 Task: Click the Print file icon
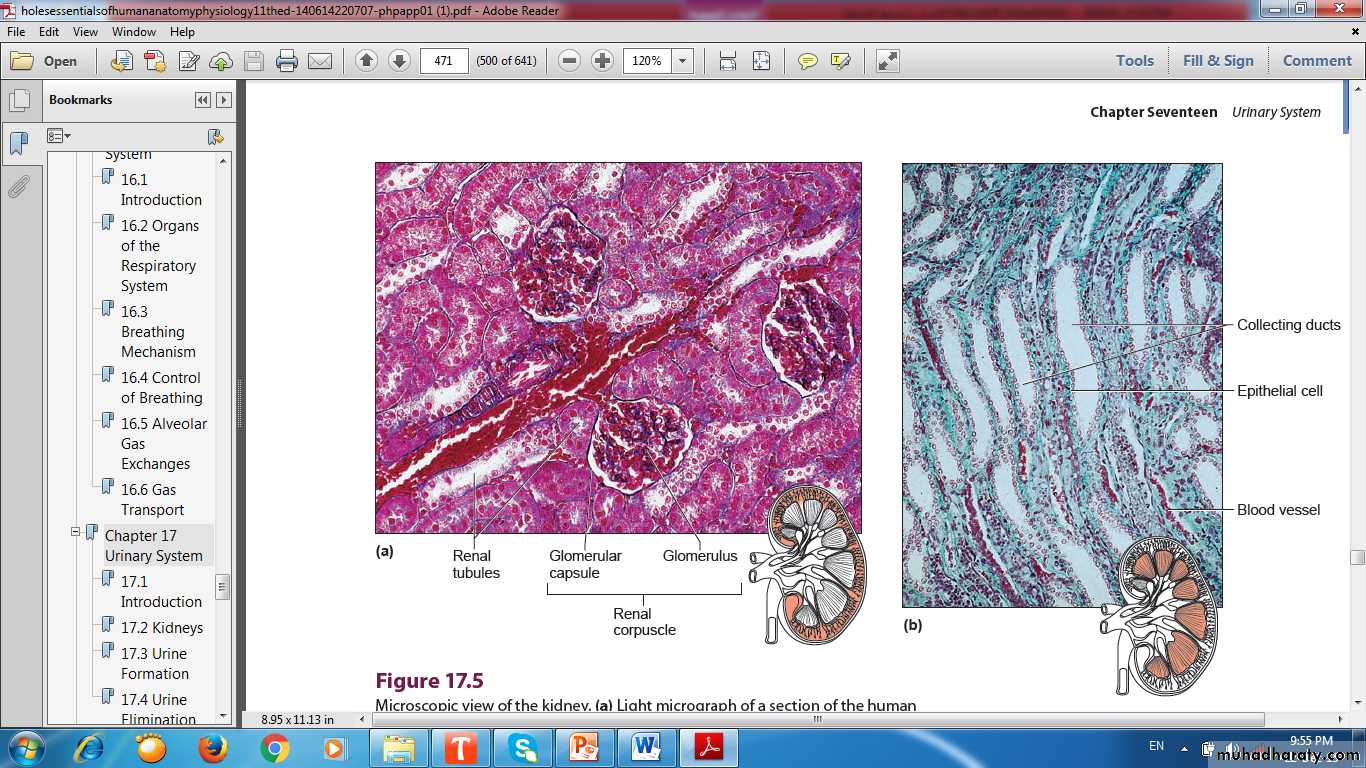[x=287, y=61]
